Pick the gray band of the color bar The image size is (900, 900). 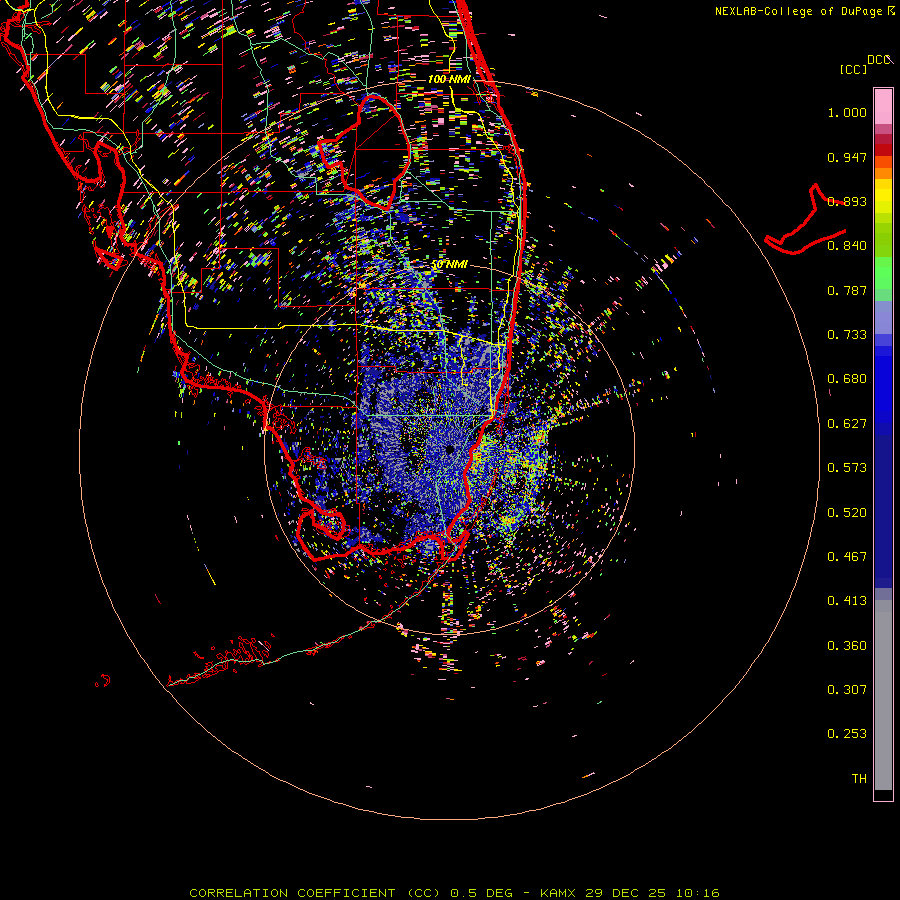pos(883,695)
